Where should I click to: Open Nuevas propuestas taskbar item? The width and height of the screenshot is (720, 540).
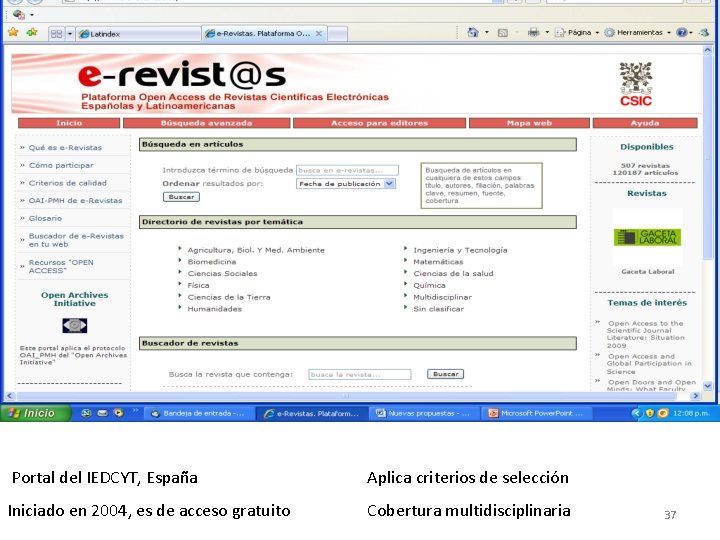pos(424,413)
